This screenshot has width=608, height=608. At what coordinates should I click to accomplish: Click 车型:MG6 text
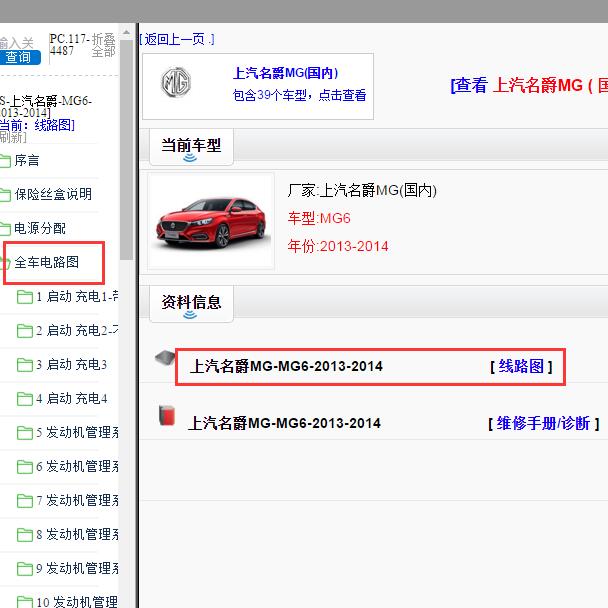click(319, 218)
